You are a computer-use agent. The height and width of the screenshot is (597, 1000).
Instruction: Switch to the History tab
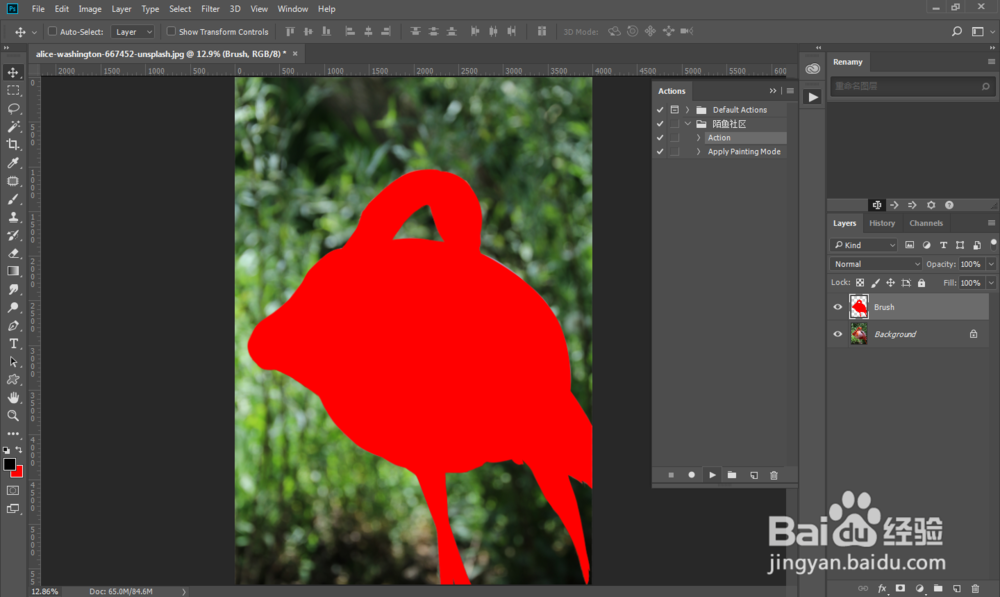[x=882, y=223]
